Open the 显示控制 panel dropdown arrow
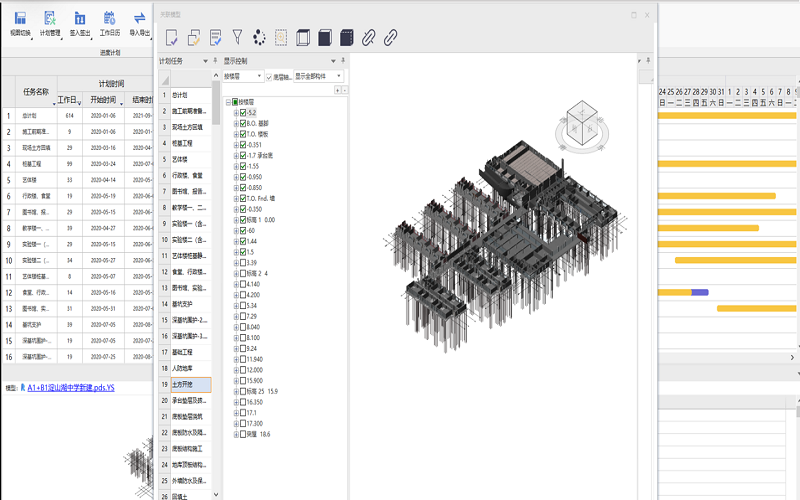Image resolution: width=800 pixels, height=500 pixels. pos(333,61)
